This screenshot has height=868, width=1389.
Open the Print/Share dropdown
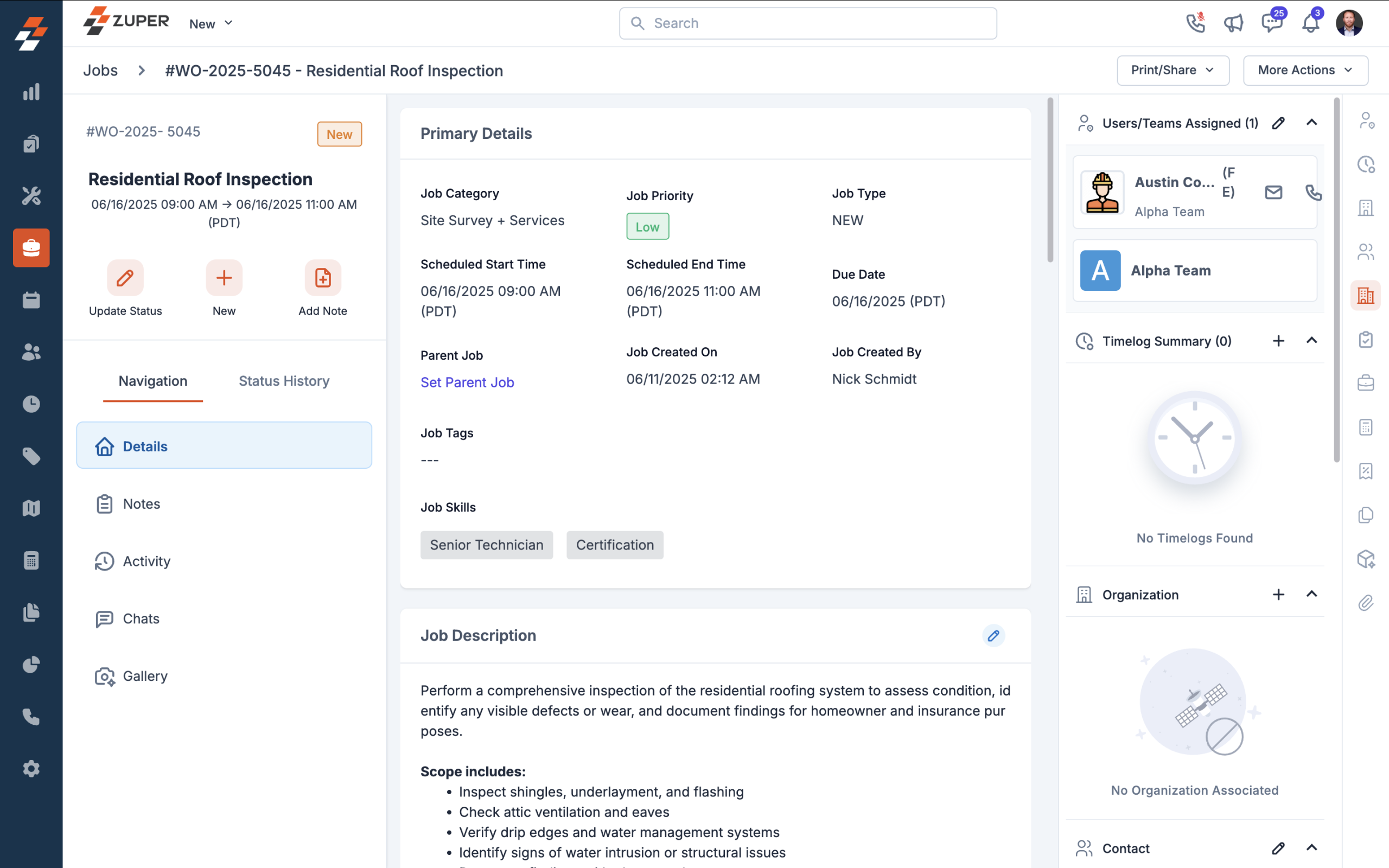coord(1173,70)
